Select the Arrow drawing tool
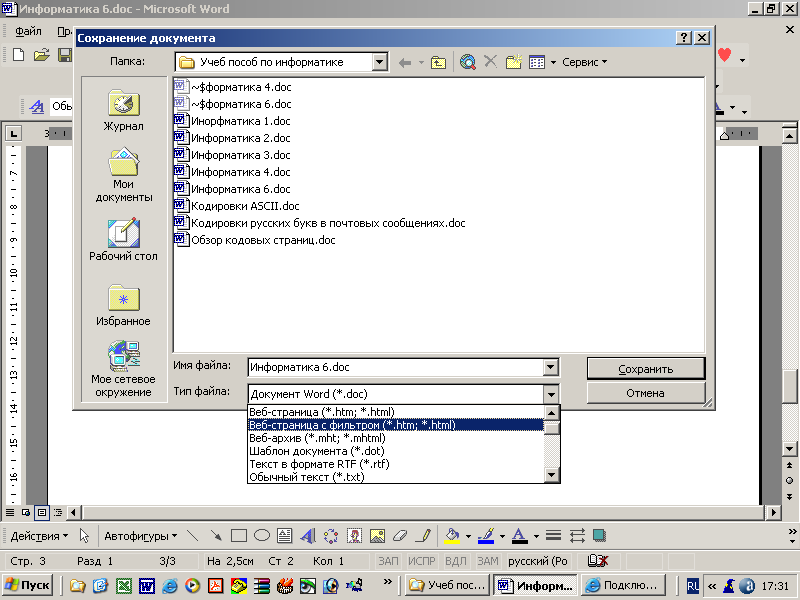800x600 pixels. (216, 535)
